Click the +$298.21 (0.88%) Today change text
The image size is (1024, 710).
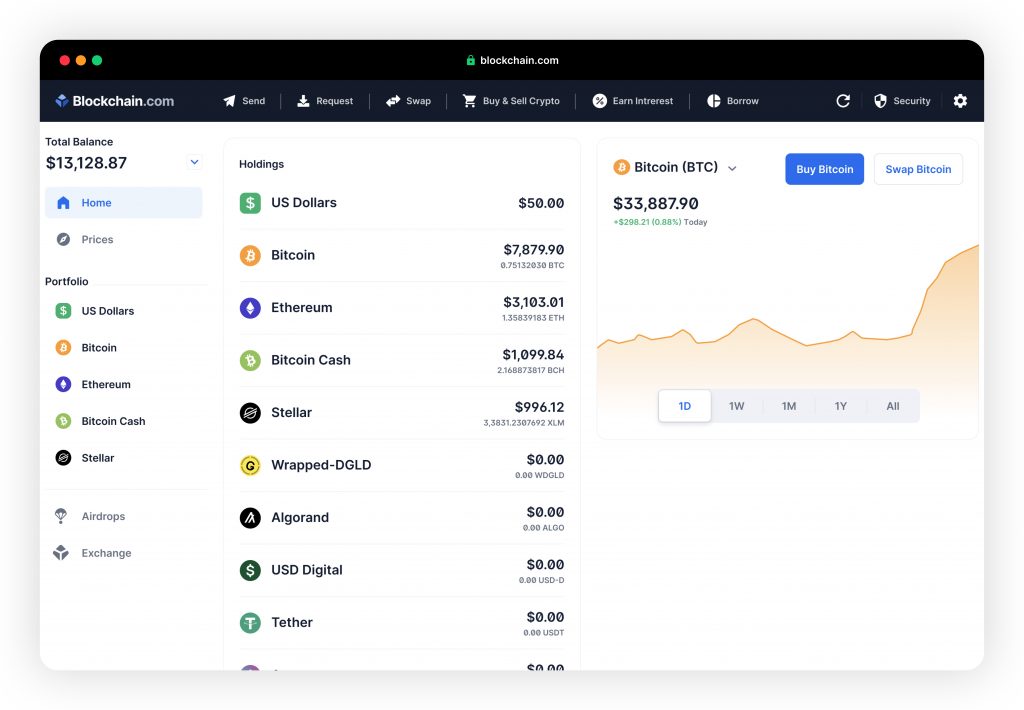tap(660, 222)
